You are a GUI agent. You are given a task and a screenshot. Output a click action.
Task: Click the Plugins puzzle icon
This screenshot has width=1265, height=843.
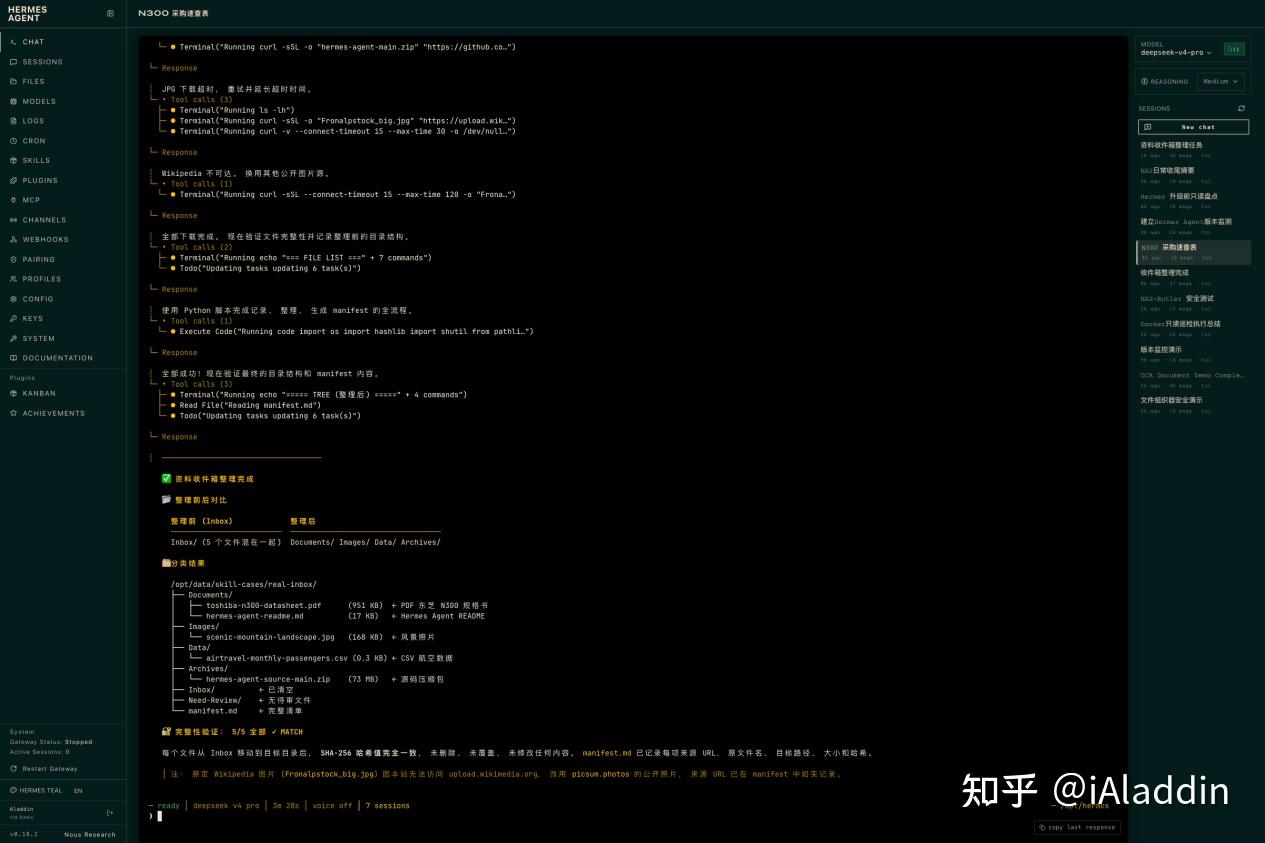click(13, 180)
